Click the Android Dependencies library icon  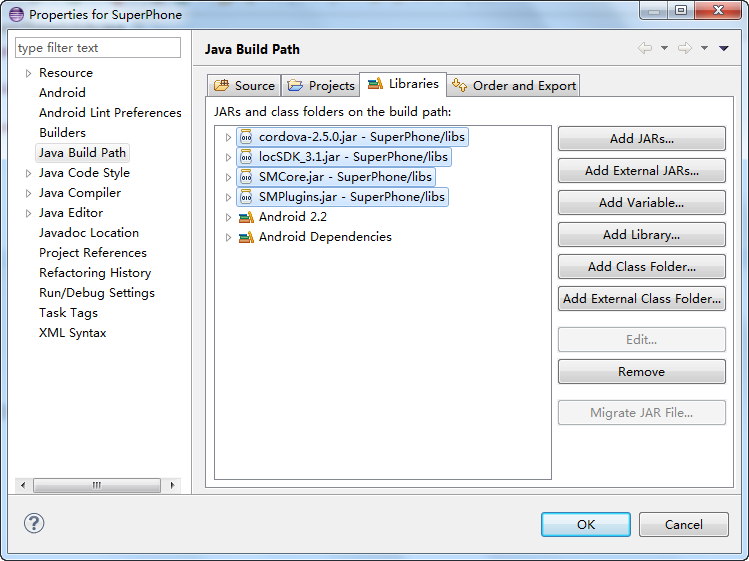(x=246, y=237)
